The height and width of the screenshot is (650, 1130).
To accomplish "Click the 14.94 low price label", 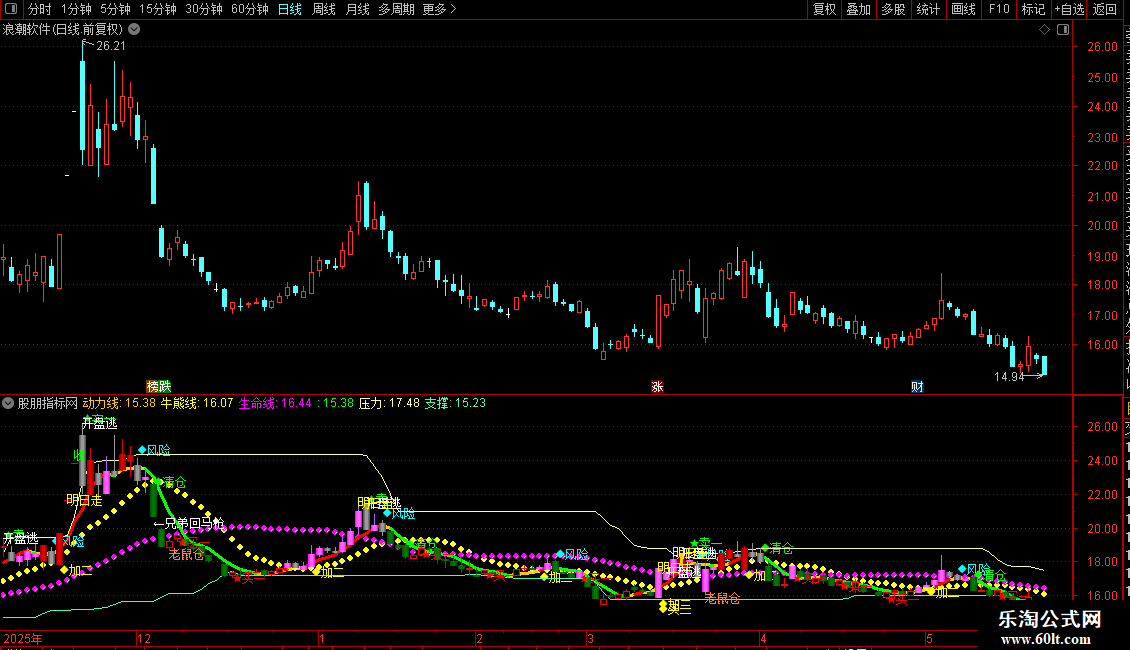I will 1009,376.
